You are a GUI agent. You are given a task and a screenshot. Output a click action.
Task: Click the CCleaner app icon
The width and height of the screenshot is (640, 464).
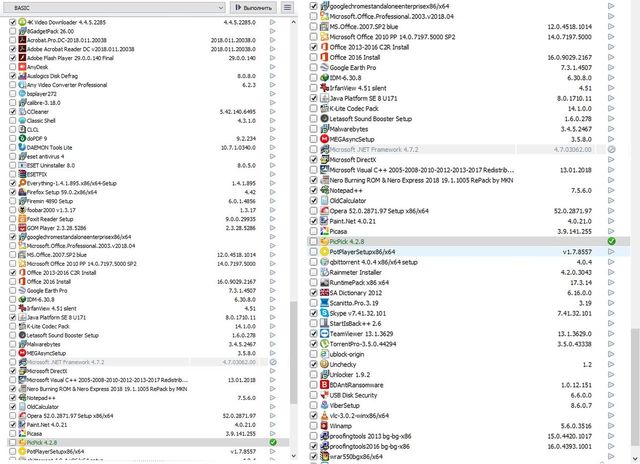tap(22, 111)
